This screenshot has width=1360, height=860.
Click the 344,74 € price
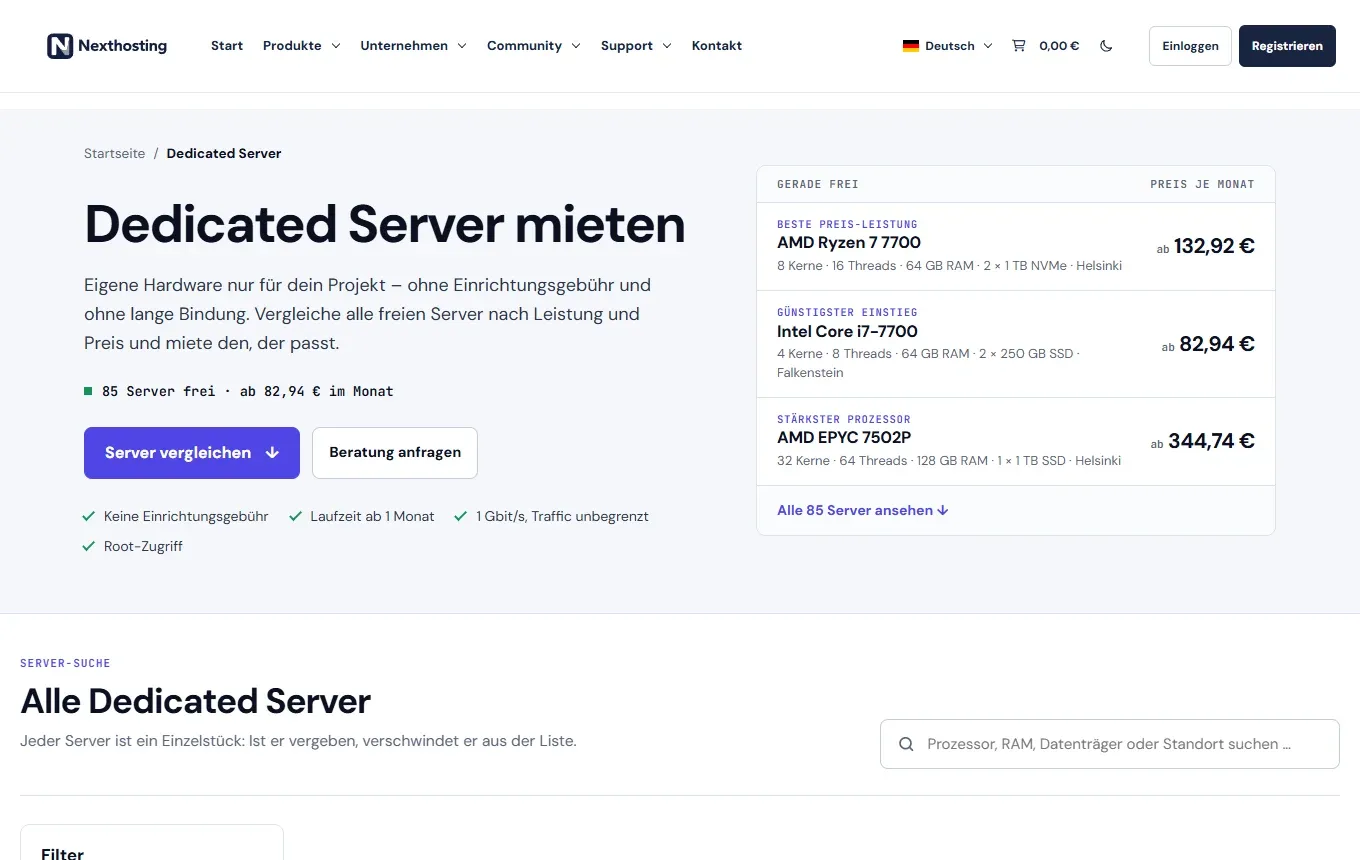pyautogui.click(x=1211, y=441)
